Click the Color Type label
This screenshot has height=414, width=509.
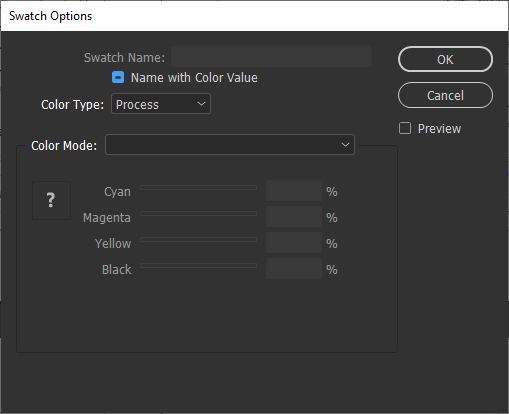[x=72, y=105]
